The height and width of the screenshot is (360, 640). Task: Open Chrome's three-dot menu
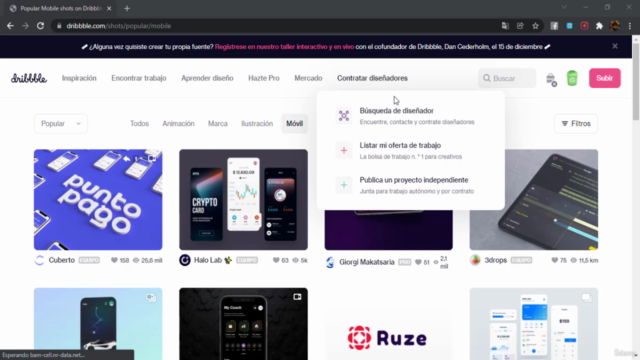click(x=630, y=26)
